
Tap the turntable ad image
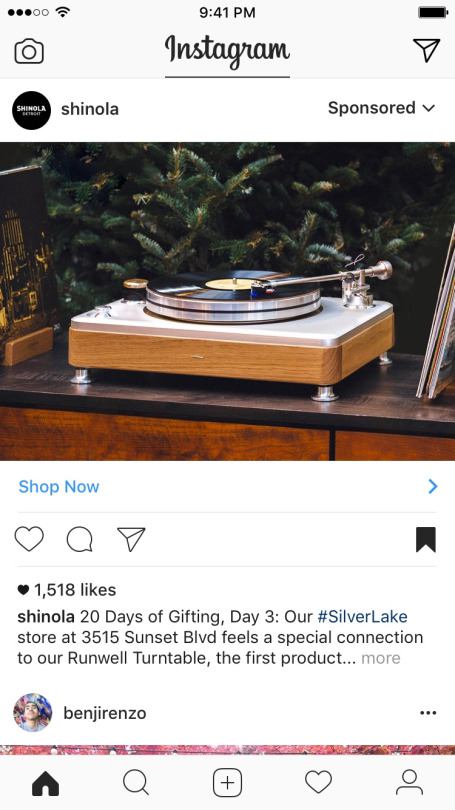coord(227,301)
